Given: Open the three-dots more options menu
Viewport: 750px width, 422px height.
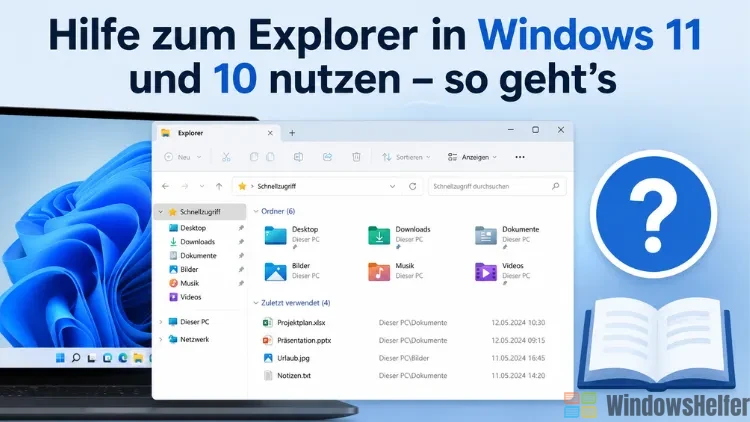Looking at the screenshot, I should (520, 157).
